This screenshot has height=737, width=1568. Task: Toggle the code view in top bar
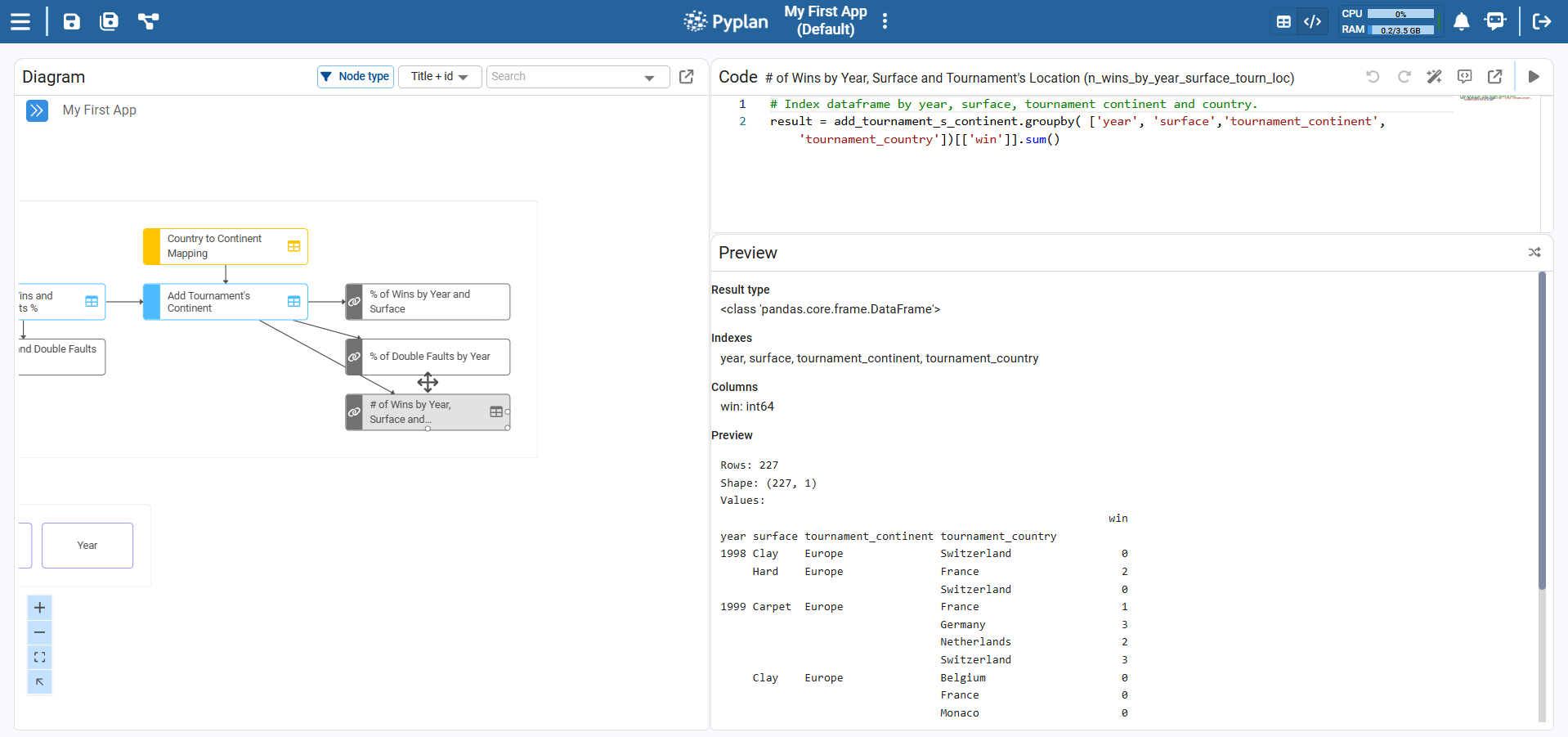tap(1313, 22)
